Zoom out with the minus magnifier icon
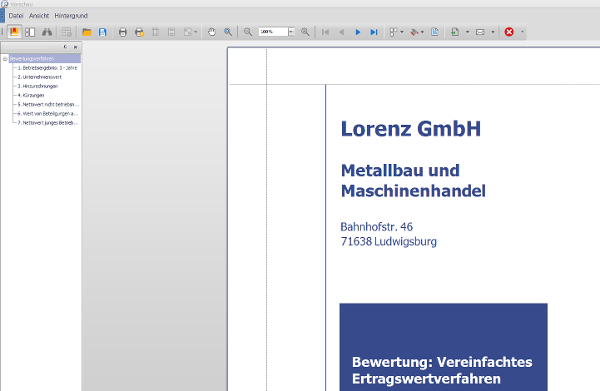 pyautogui.click(x=248, y=32)
